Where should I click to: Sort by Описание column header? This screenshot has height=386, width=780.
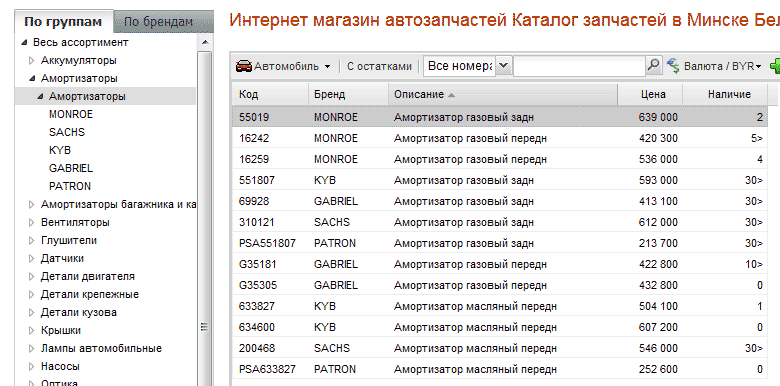click(x=503, y=94)
